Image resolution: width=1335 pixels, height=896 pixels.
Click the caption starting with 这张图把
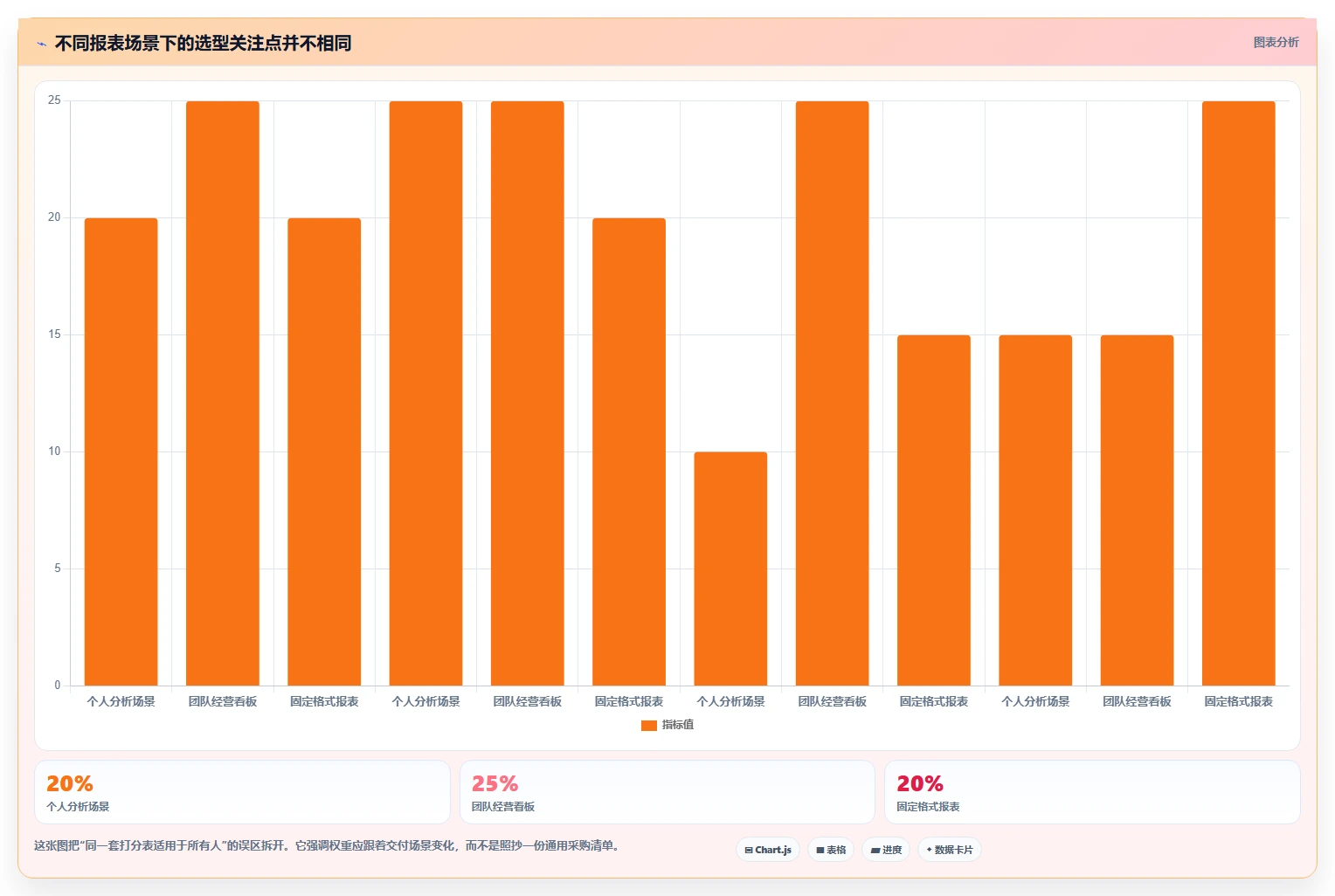(328, 845)
